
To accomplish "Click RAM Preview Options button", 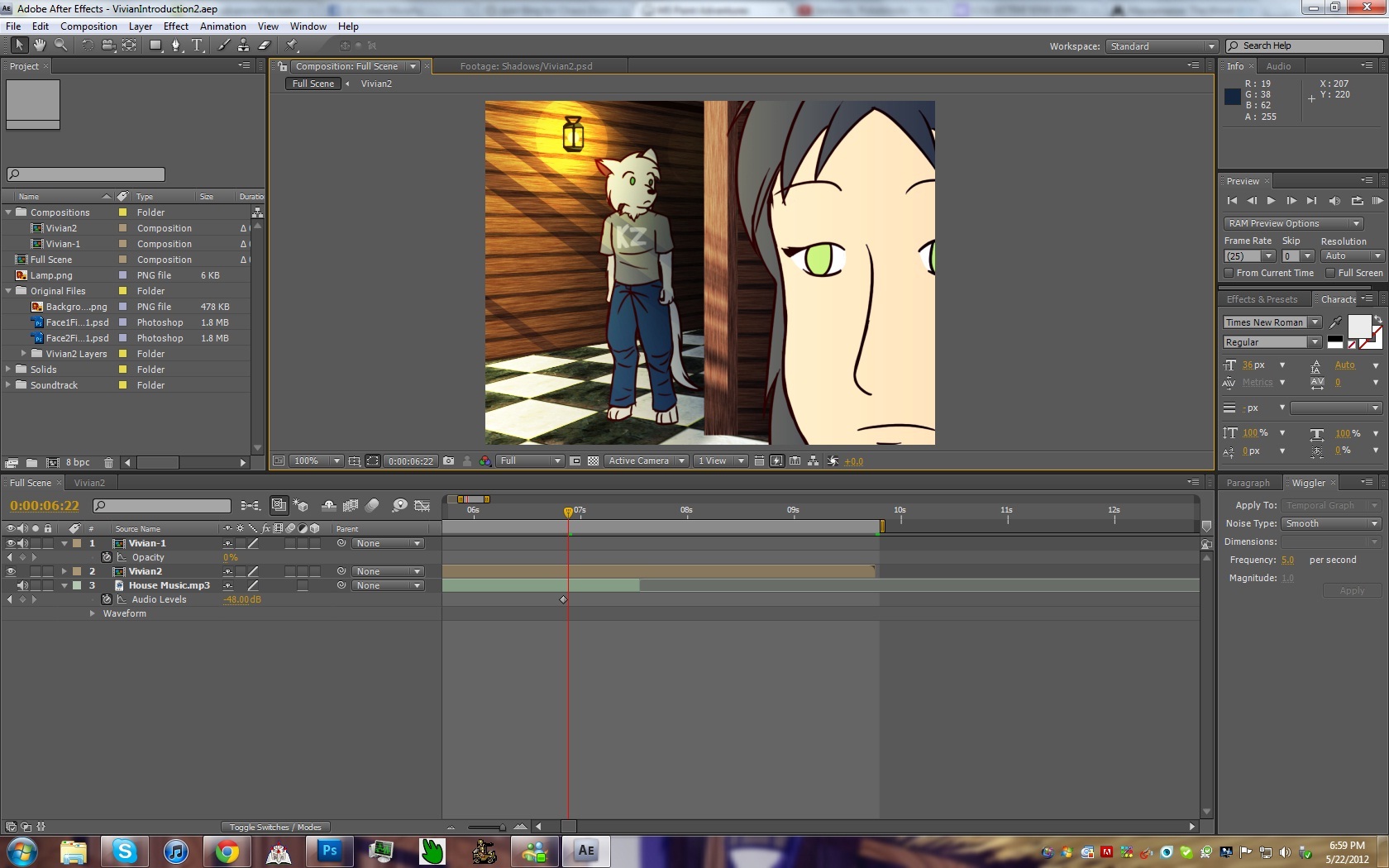I will 1292,223.
